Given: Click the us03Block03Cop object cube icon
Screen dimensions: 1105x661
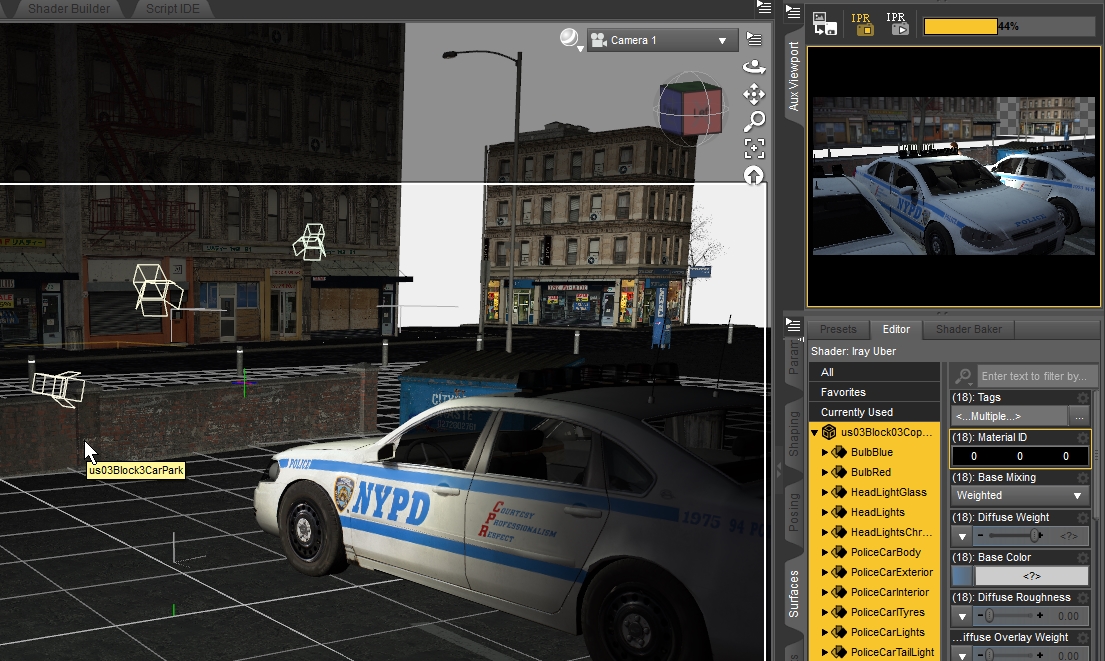Looking at the screenshot, I should [829, 432].
